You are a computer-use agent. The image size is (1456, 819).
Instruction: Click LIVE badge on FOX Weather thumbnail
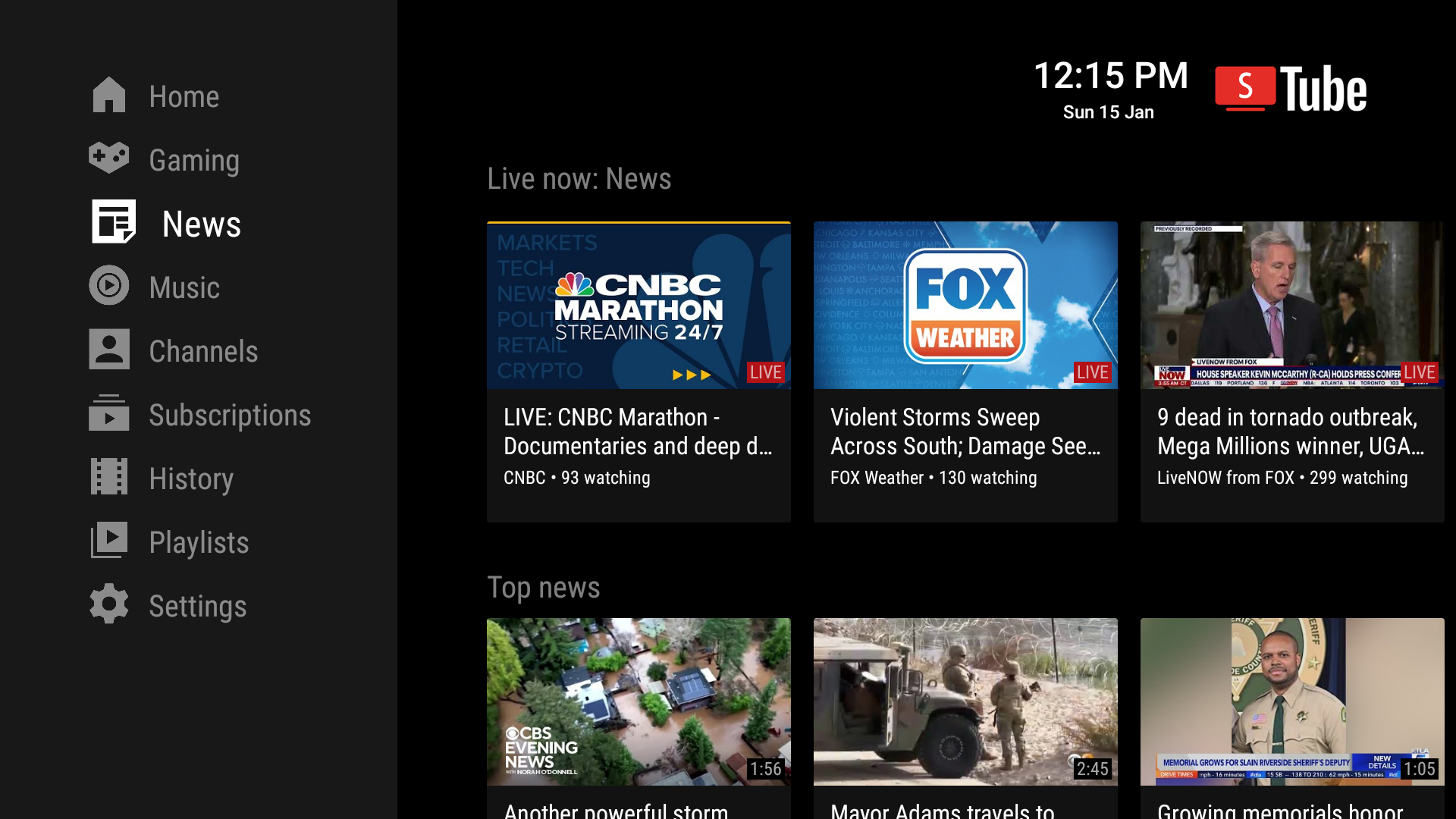(x=1093, y=372)
